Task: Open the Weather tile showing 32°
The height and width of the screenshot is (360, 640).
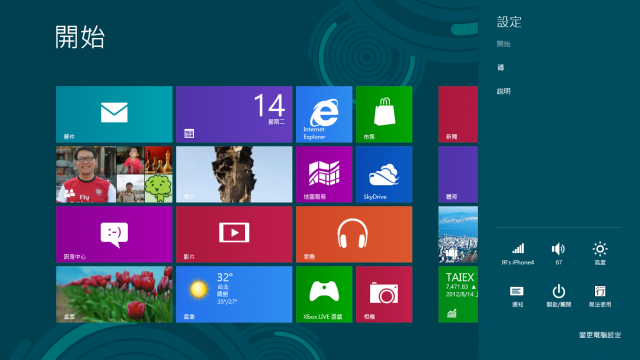Action: [234, 294]
